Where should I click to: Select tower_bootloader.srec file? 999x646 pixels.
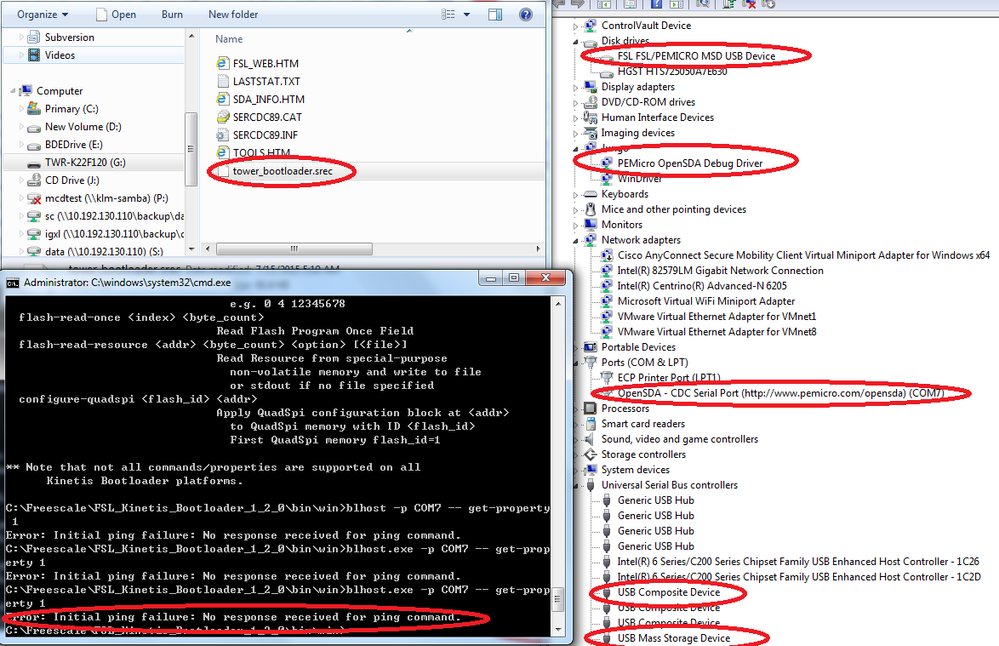(282, 171)
